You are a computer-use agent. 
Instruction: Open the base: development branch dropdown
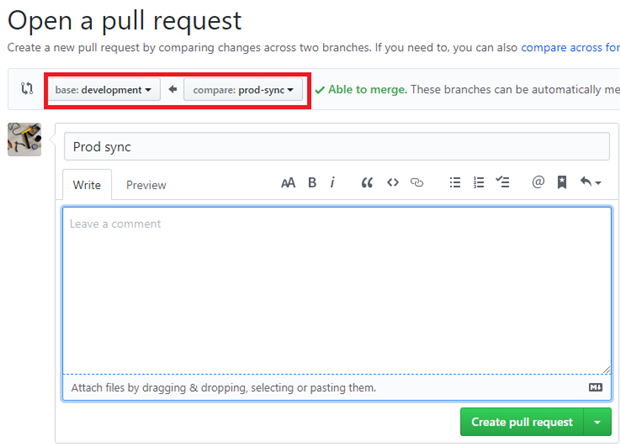point(104,90)
